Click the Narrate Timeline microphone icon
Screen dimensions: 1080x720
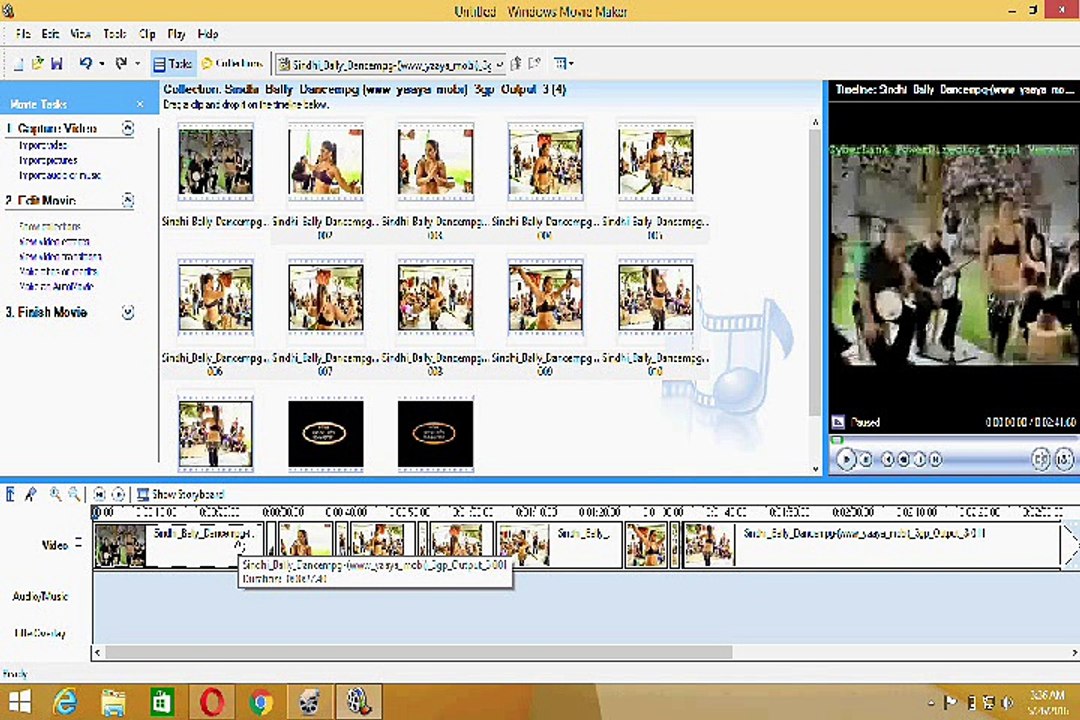coord(30,494)
